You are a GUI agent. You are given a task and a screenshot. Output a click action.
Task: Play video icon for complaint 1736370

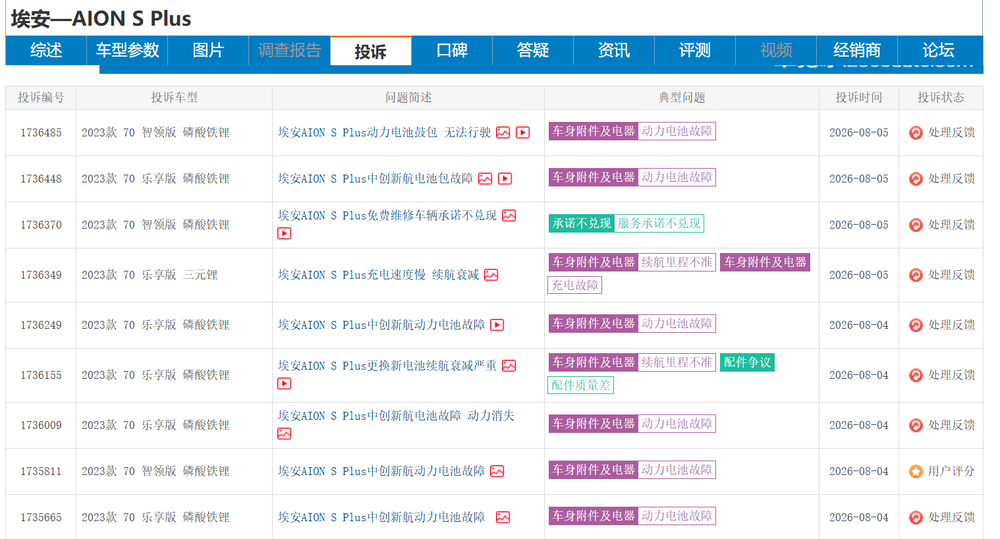pos(284,233)
